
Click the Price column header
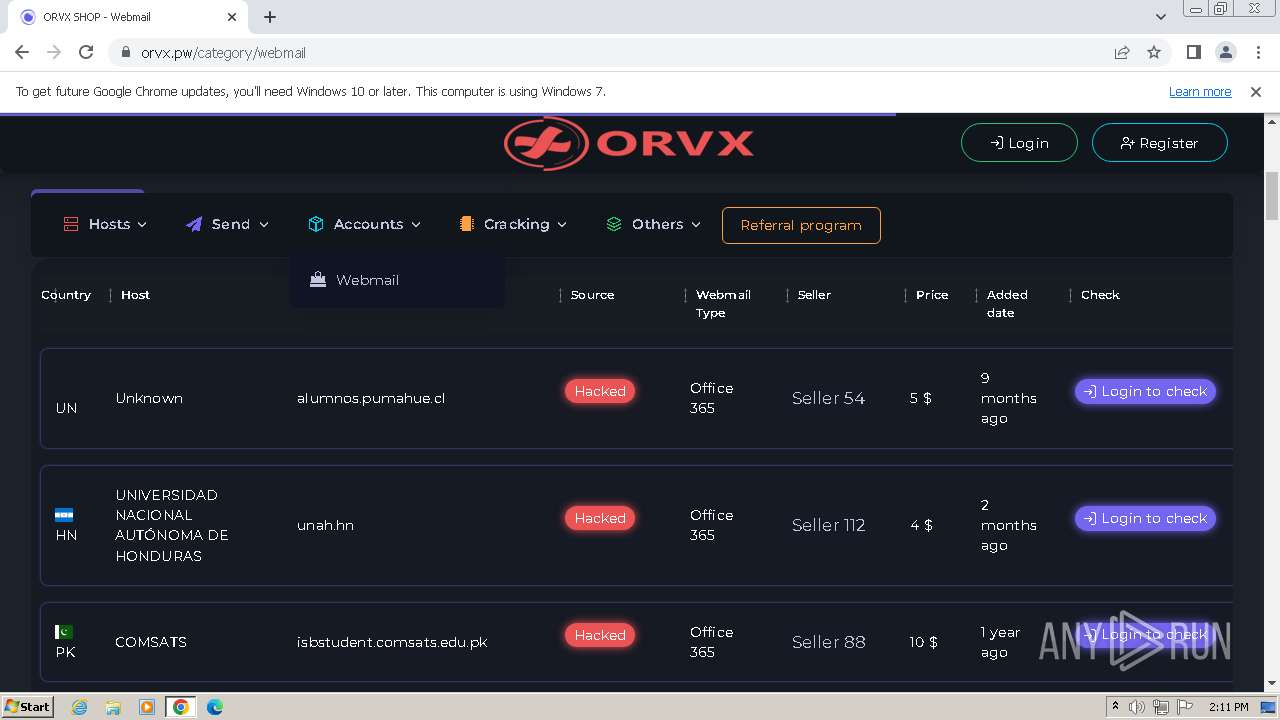click(x=932, y=295)
